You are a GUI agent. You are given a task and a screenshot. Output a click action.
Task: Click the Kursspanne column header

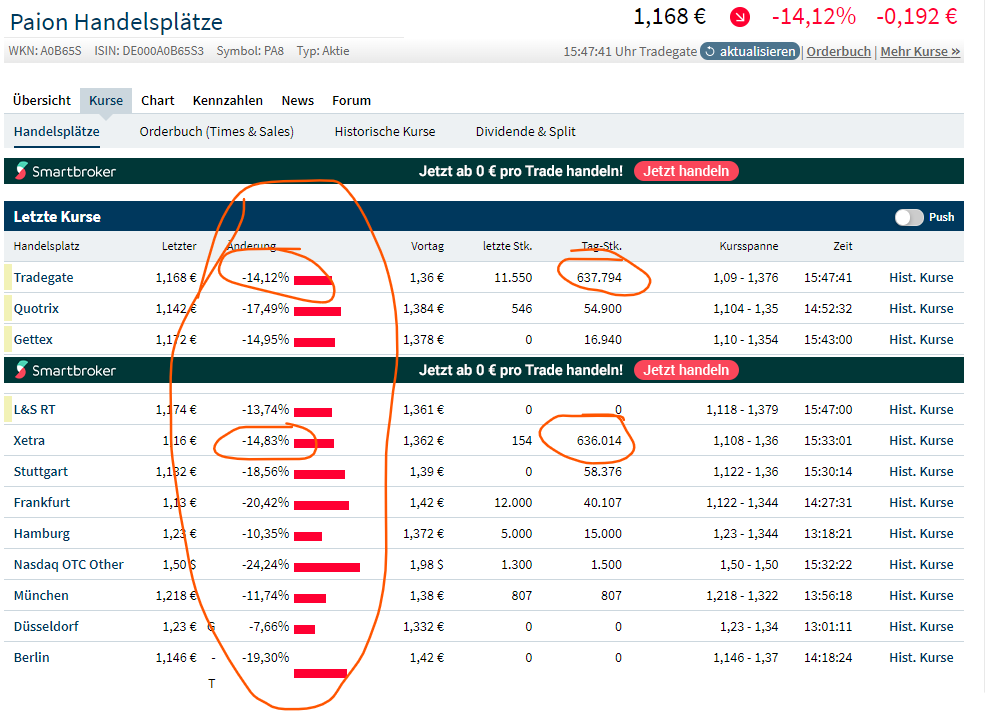(749, 246)
